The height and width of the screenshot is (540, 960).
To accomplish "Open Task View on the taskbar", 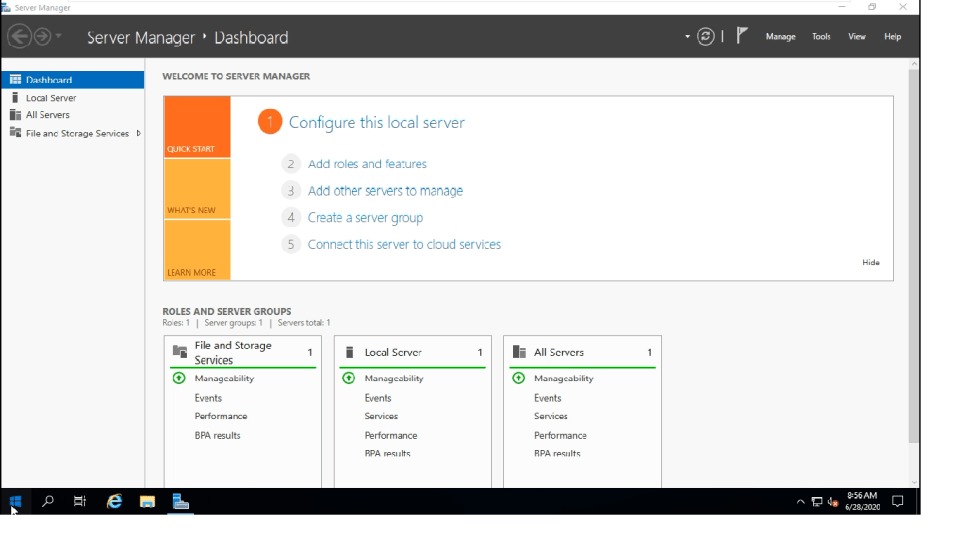I will [x=80, y=501].
